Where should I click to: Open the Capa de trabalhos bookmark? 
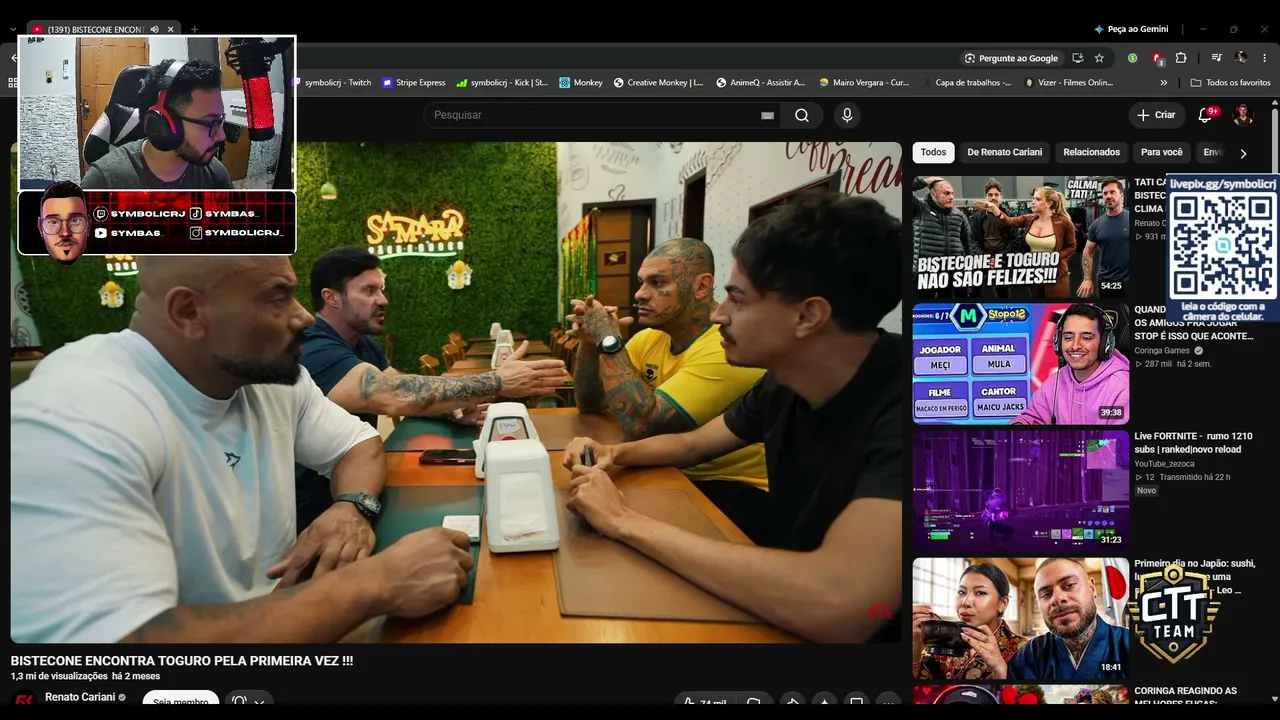[966, 83]
